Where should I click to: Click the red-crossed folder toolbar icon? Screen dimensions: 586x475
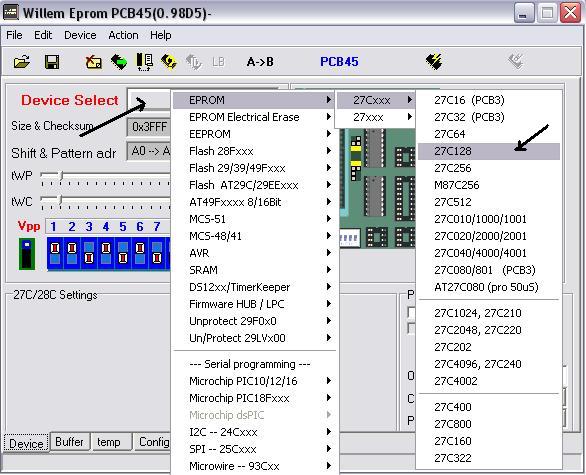93,62
